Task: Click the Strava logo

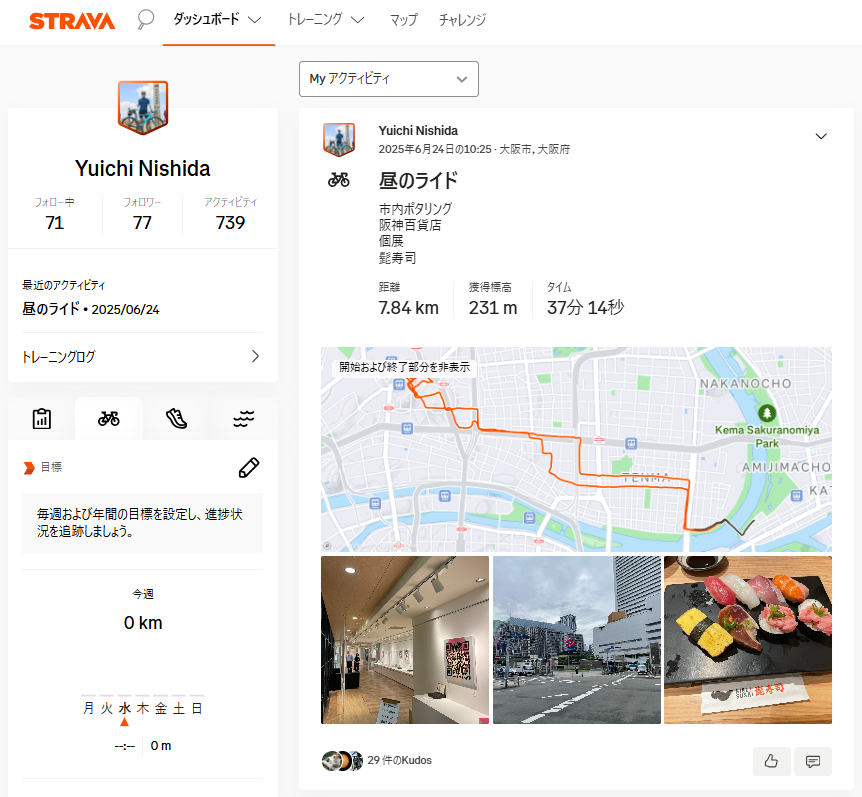Action: (72, 20)
